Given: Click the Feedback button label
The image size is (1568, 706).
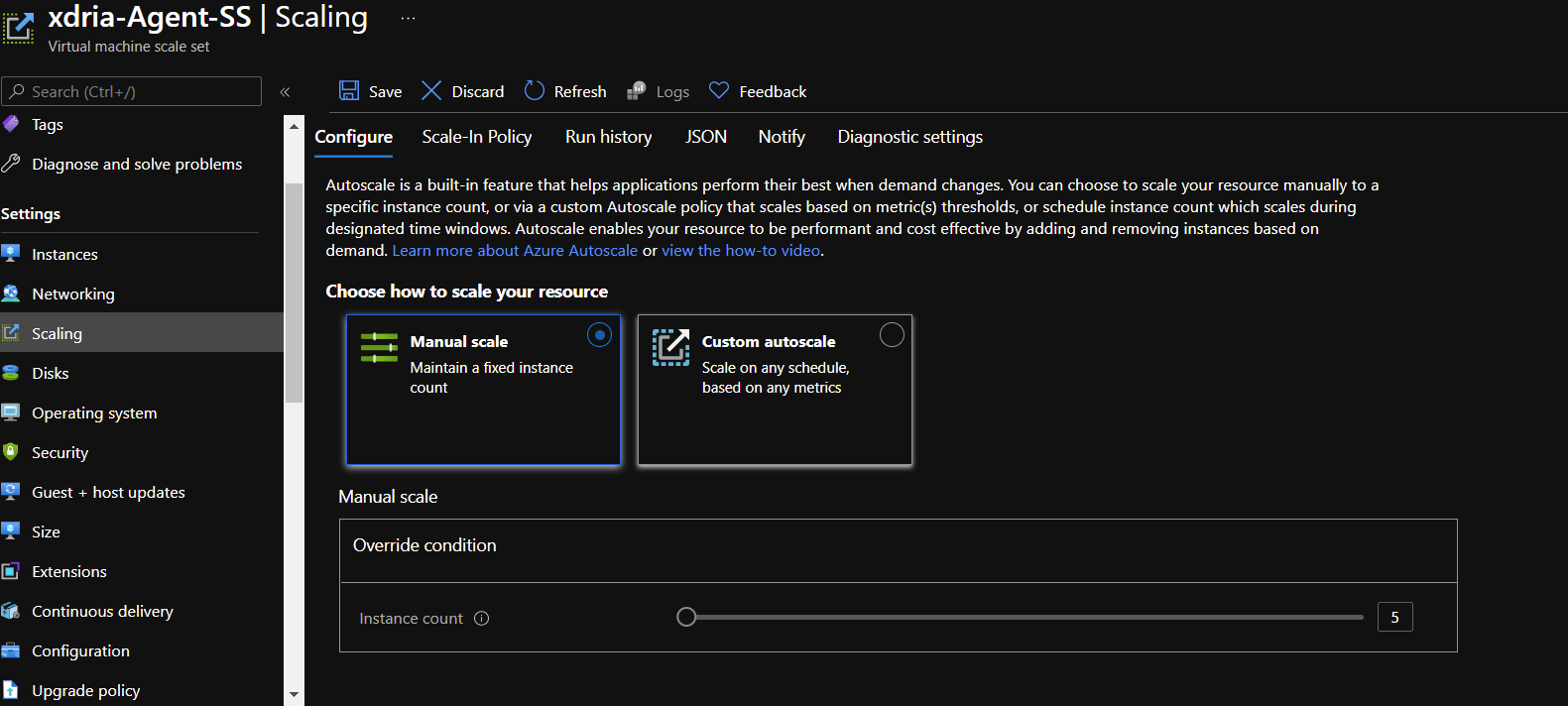Looking at the screenshot, I should (773, 91).
